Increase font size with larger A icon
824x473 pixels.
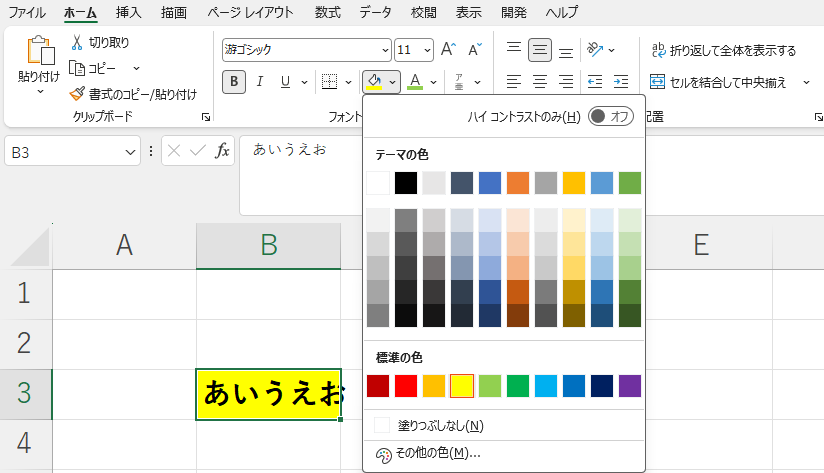coord(448,49)
